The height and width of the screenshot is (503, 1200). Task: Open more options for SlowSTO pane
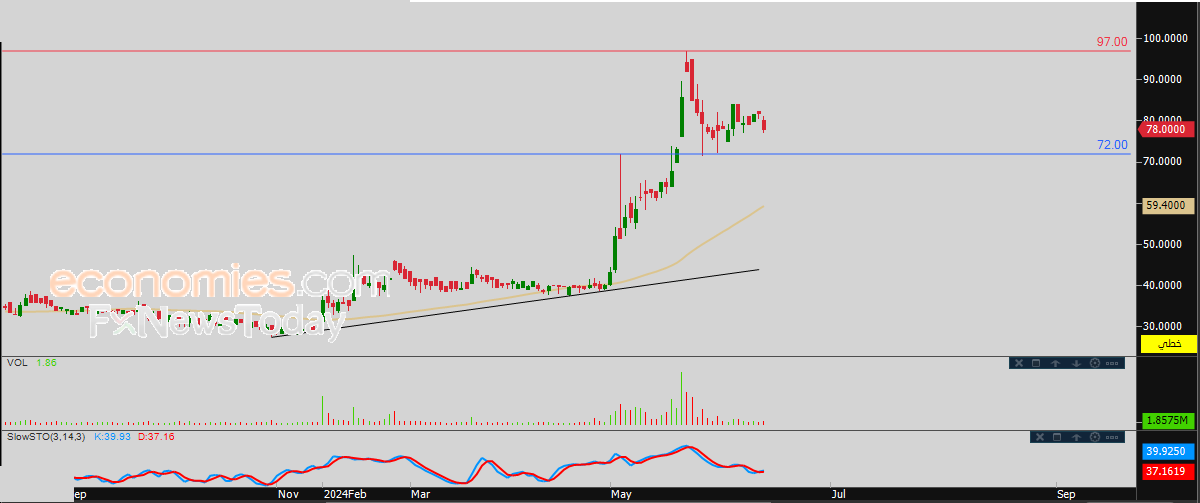pos(1112,437)
